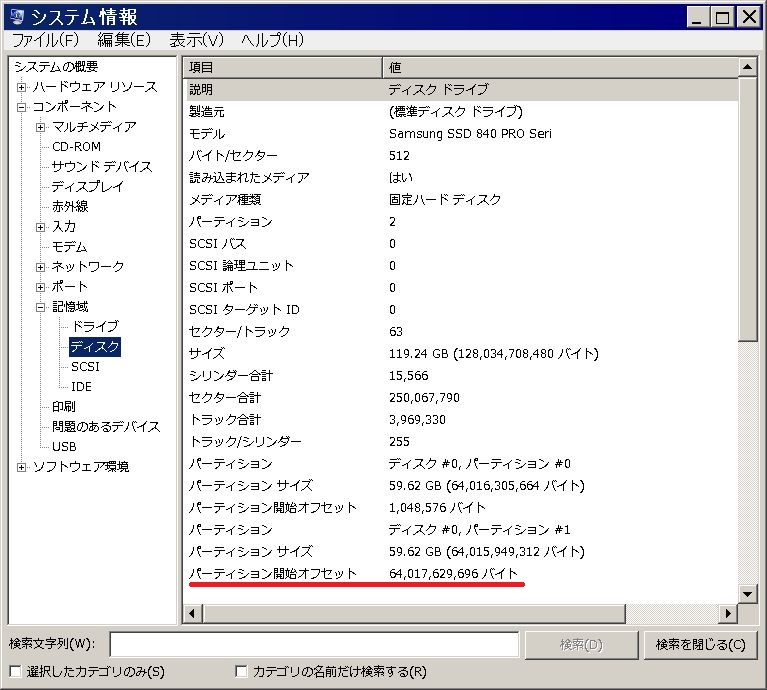Select the バイト/セクター row
The width and height of the screenshot is (767, 690).
(x=461, y=156)
